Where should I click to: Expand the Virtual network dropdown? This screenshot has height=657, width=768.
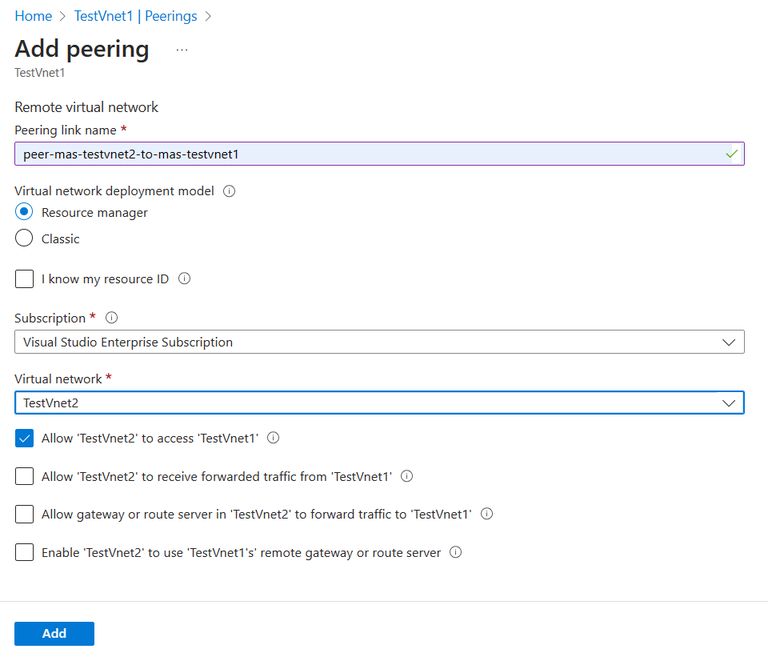coord(379,402)
